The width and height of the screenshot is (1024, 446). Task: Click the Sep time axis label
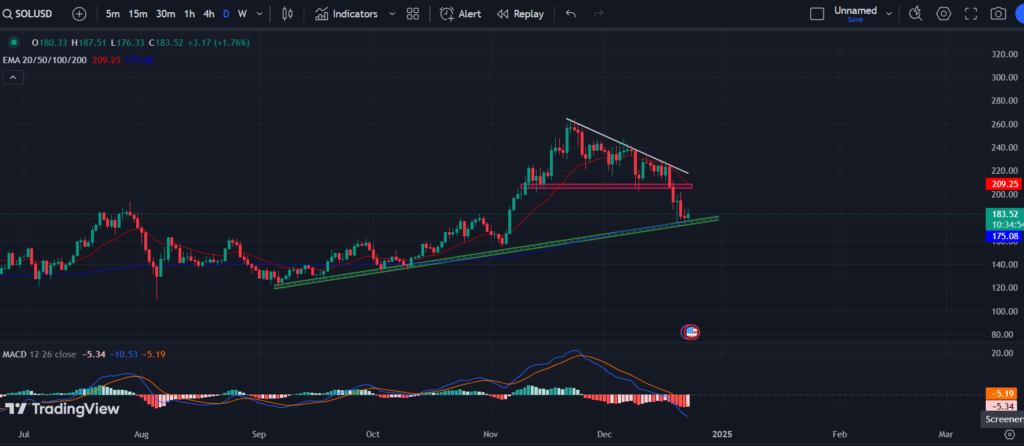point(259,434)
